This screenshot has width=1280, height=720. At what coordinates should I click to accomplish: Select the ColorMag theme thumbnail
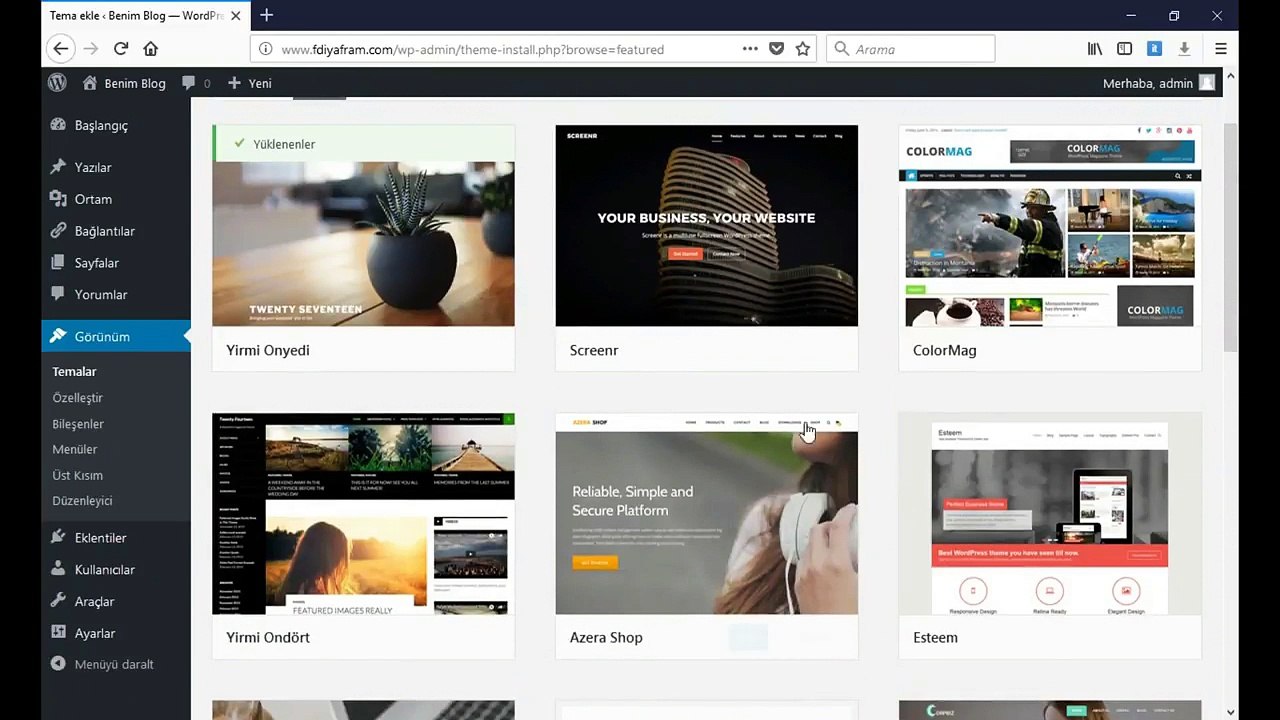coord(1050,226)
